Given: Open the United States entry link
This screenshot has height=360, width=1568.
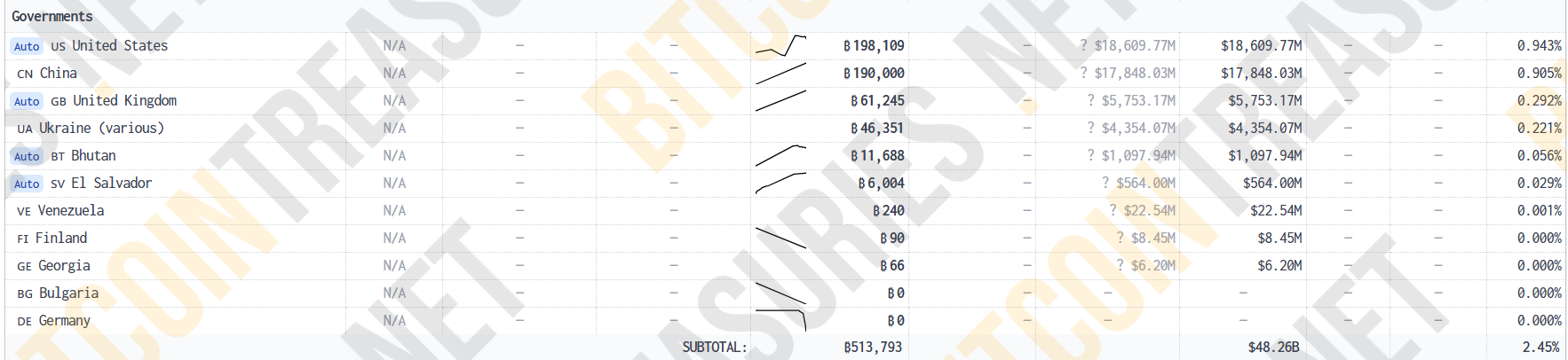Looking at the screenshot, I should tap(119, 45).
